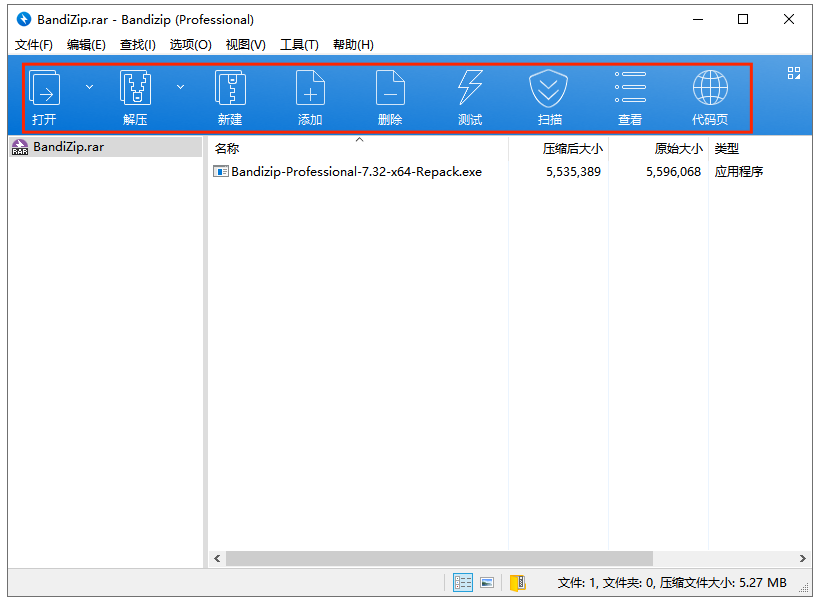The image size is (820, 600).
Task: Open the 视图(V) menu
Action: click(245, 45)
